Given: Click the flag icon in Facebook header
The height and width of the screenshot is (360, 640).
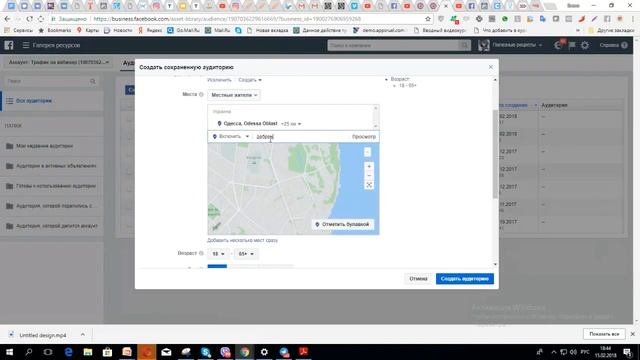Looking at the screenshot, I should pos(572,45).
